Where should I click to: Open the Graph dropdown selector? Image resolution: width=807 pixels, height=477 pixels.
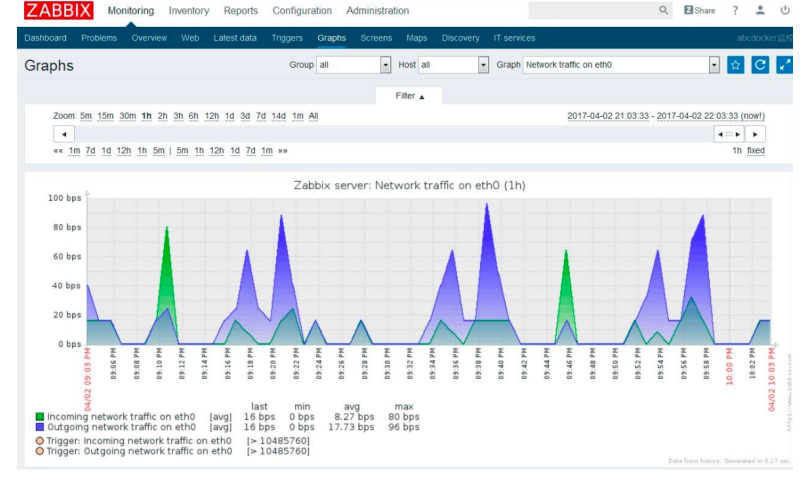(621, 65)
